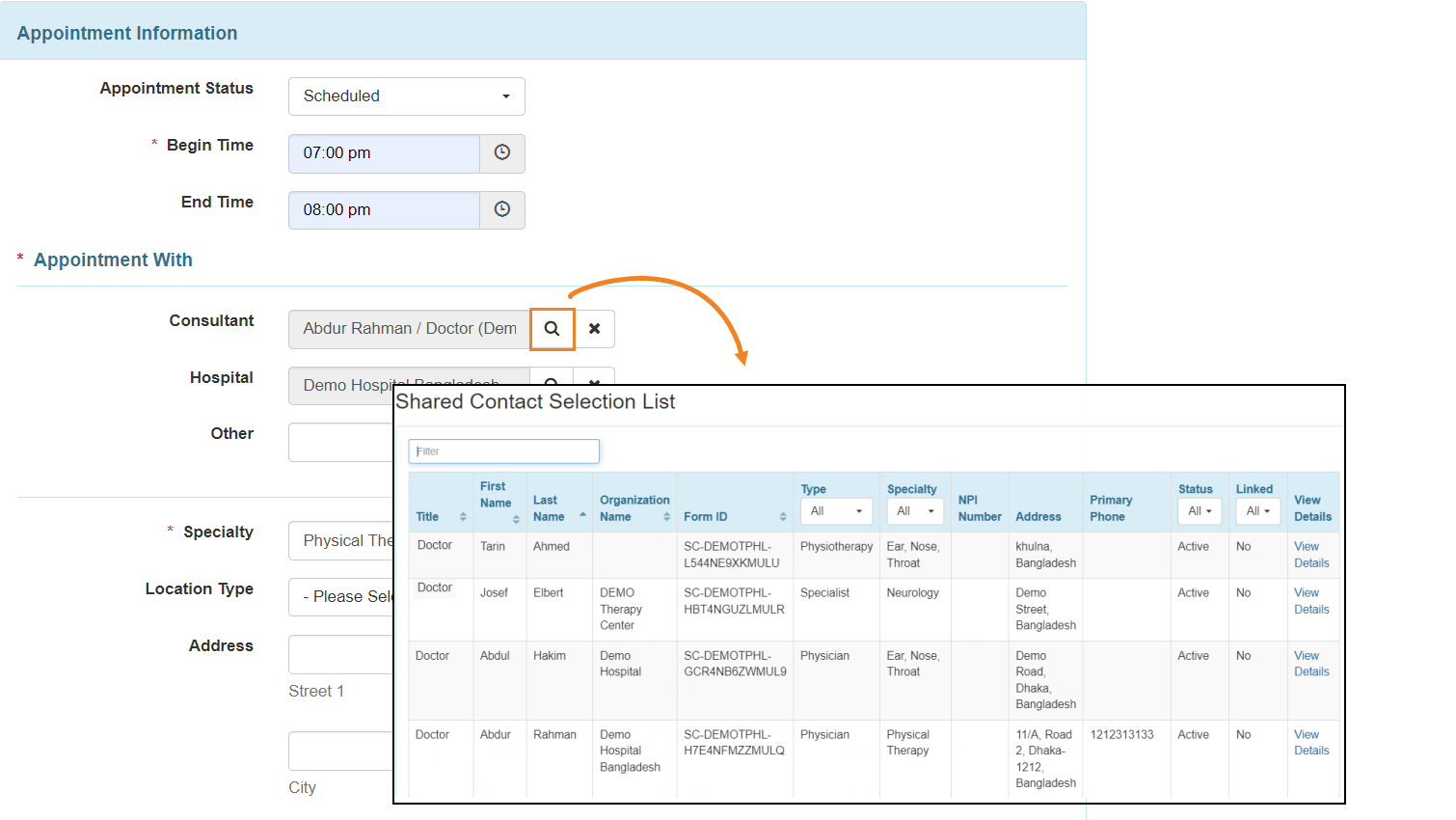This screenshot has height=820, width=1456.
Task: Click the Street 1 address field
Action: tap(341, 654)
